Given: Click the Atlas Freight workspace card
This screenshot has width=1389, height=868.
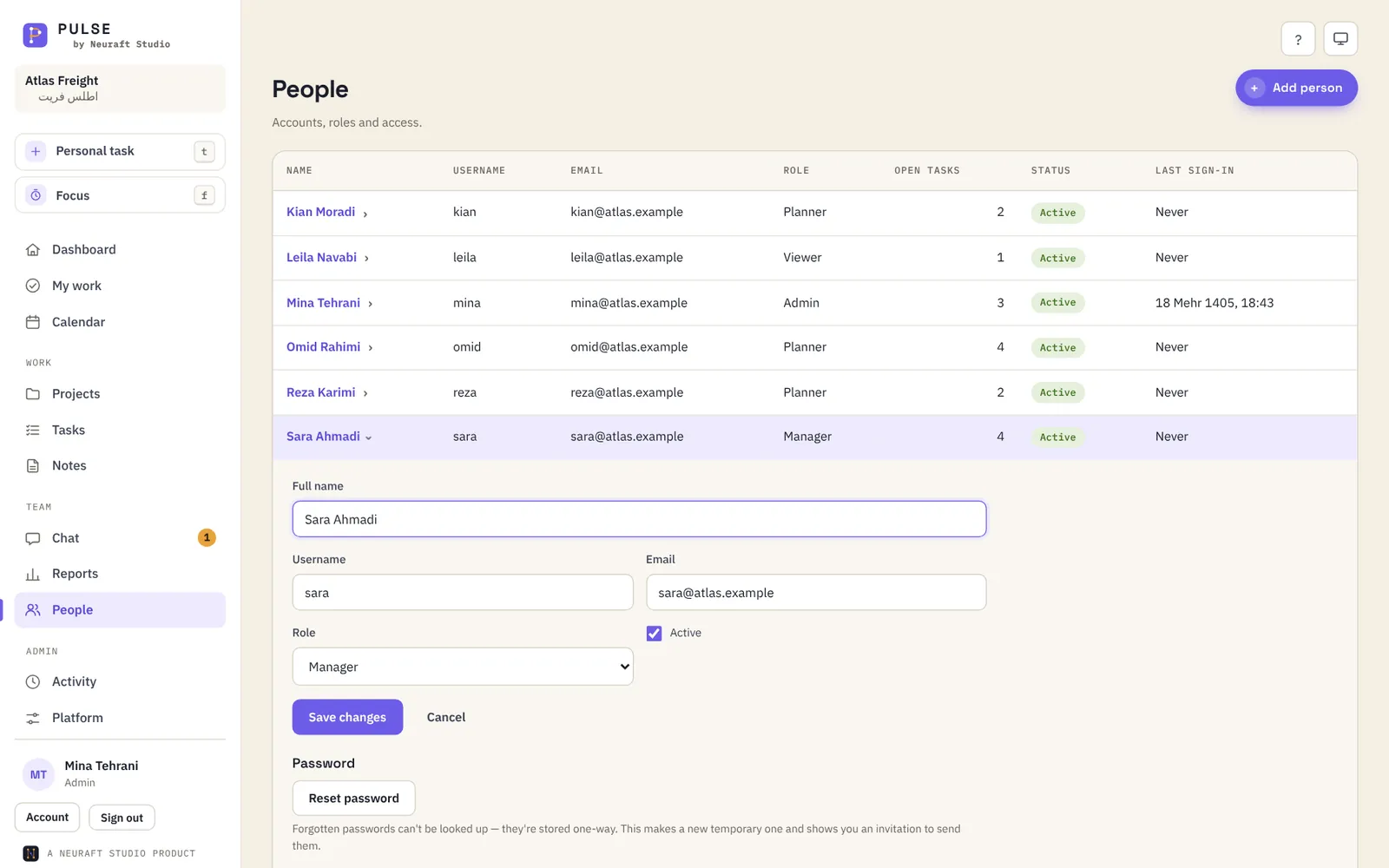Looking at the screenshot, I should pyautogui.click(x=120, y=89).
